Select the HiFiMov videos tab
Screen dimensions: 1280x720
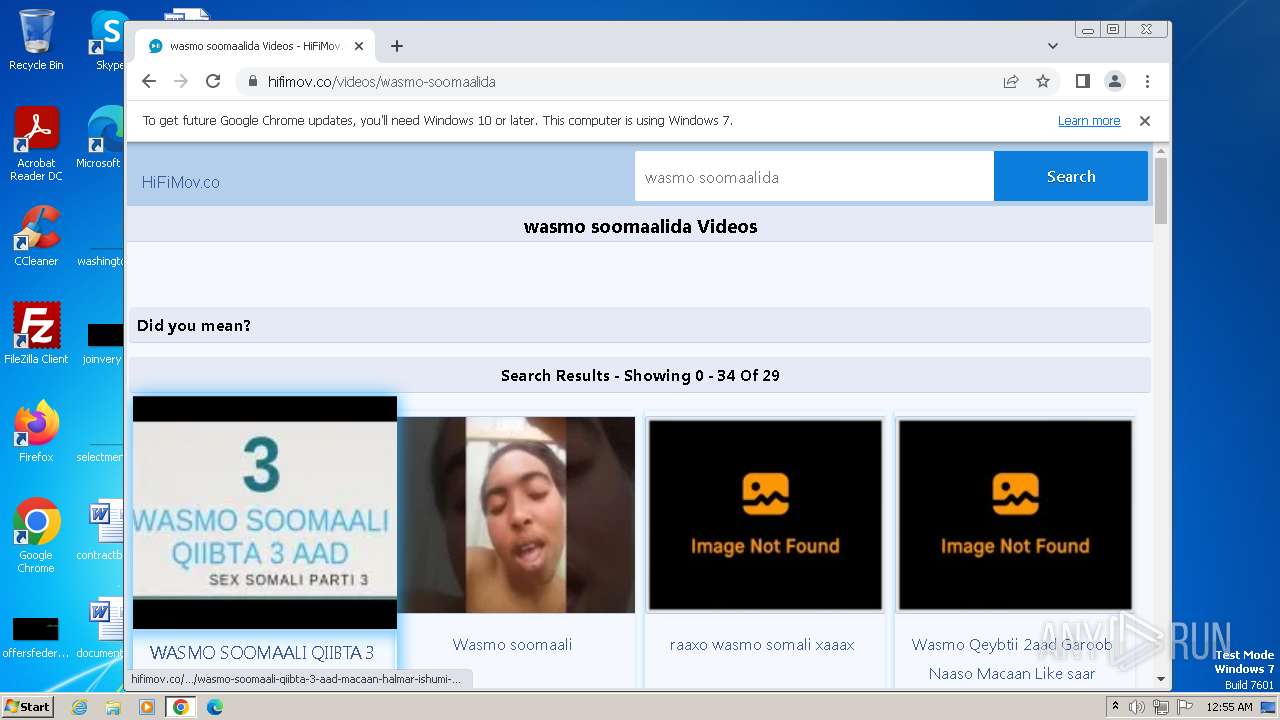coord(255,46)
